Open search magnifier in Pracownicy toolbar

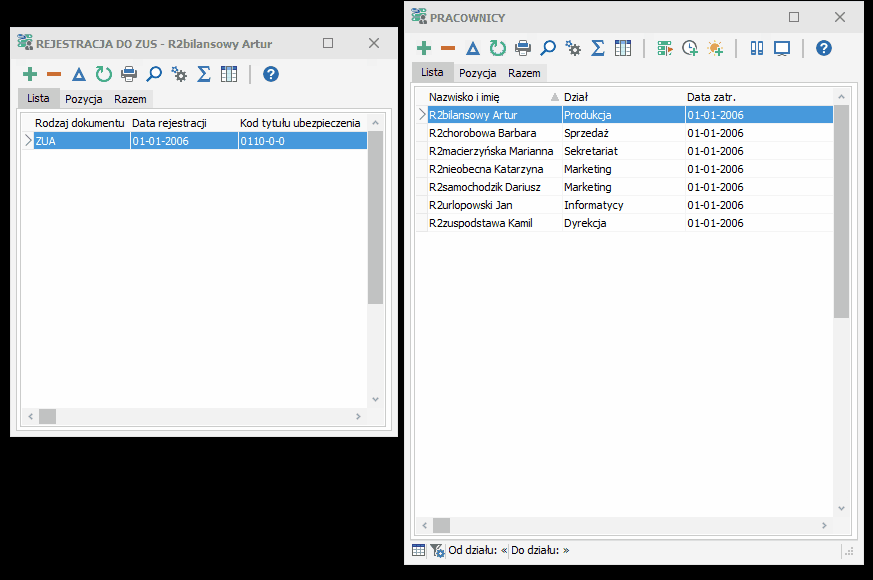point(548,48)
